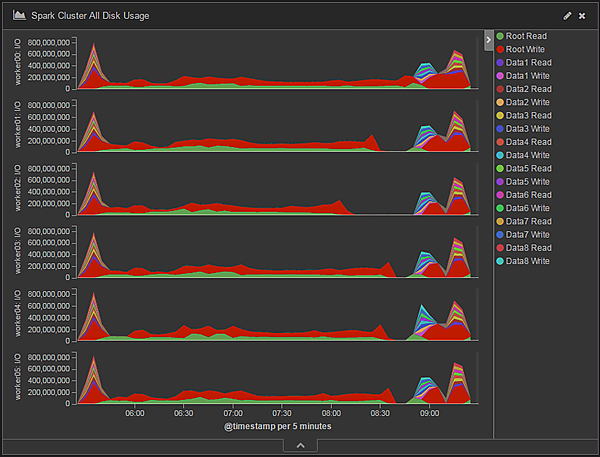Click the @timestamp per 5 minutes axis label

click(277, 426)
